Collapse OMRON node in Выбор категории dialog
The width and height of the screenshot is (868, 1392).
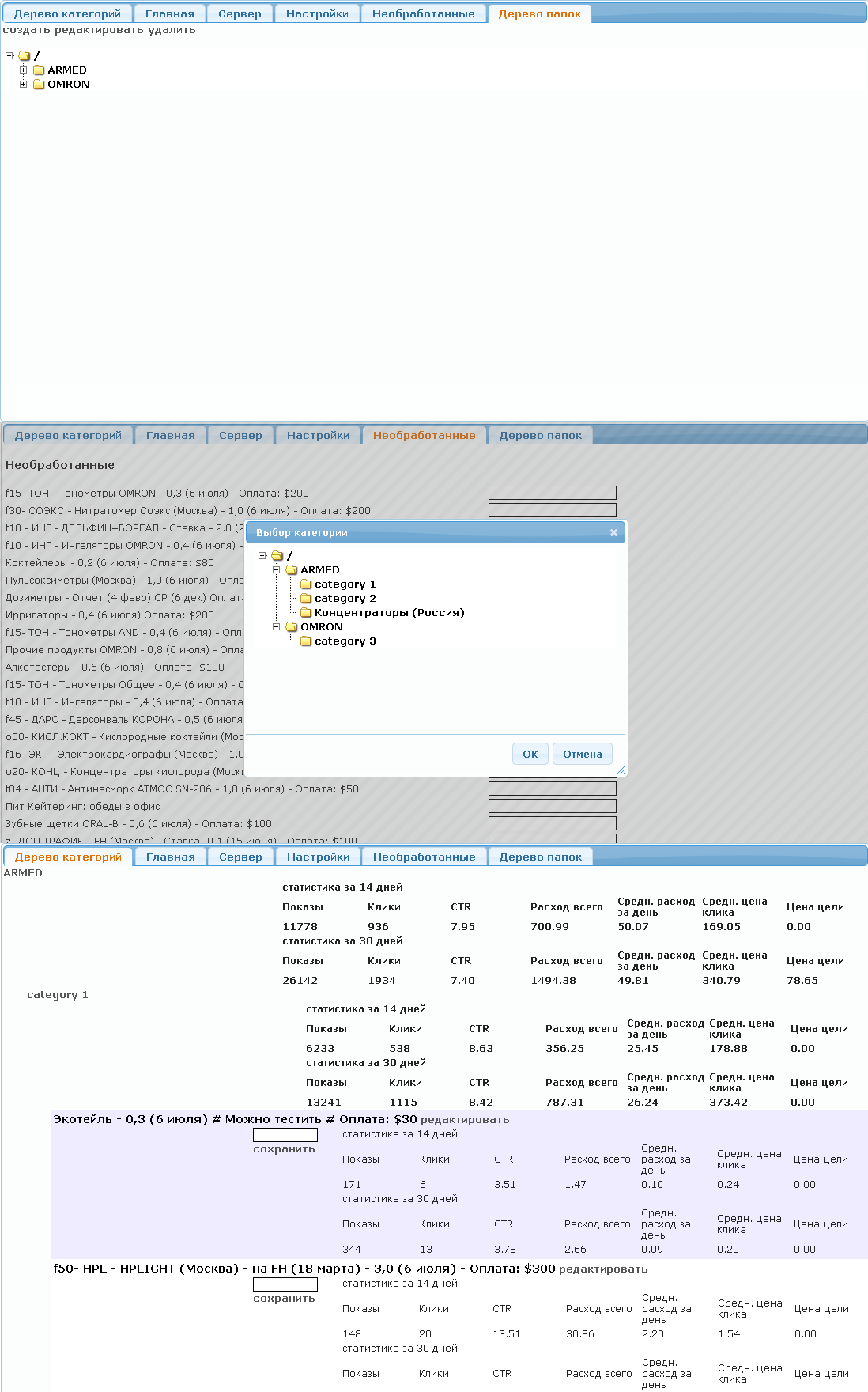pyautogui.click(x=277, y=626)
